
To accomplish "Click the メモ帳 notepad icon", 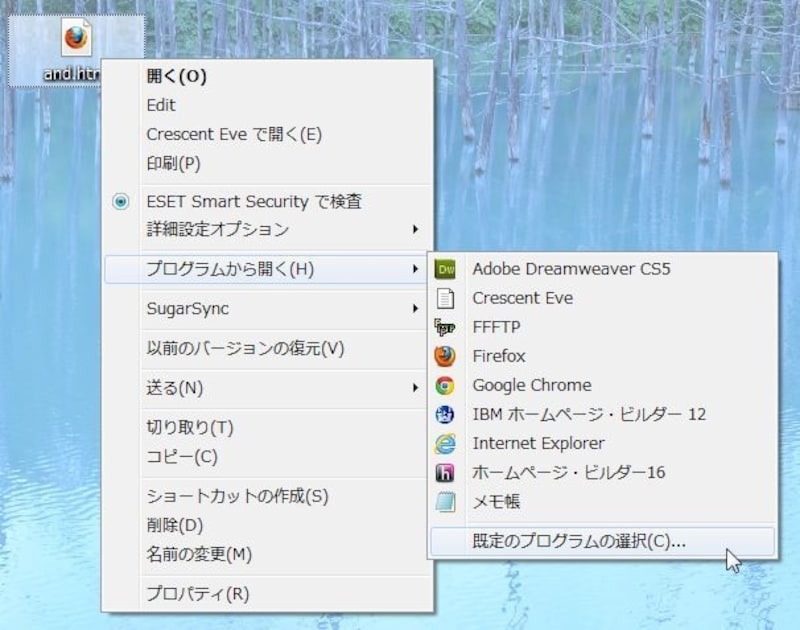I will [x=445, y=501].
